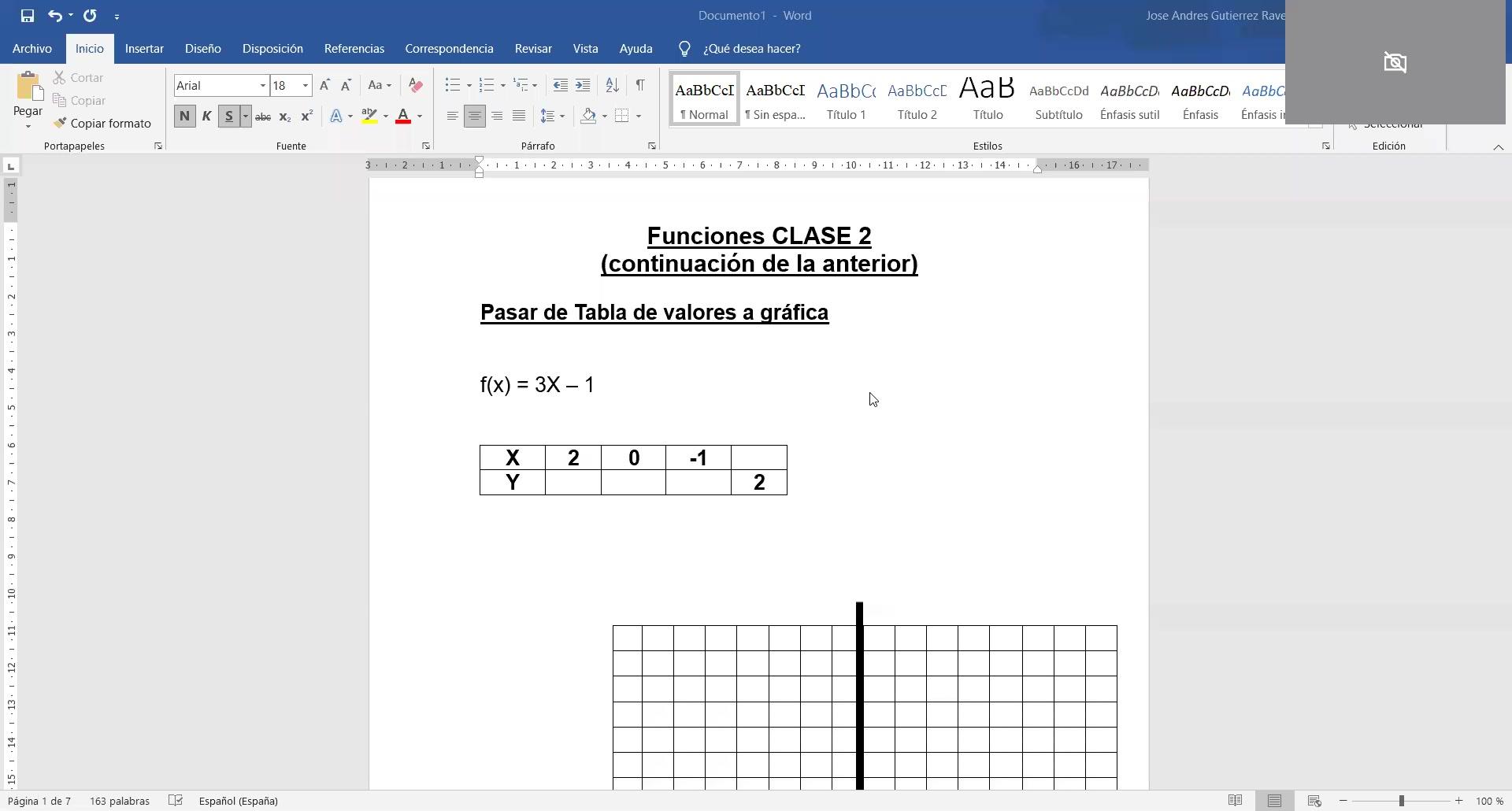
Task: Click the zoom out minus button
Action: click(1343, 802)
